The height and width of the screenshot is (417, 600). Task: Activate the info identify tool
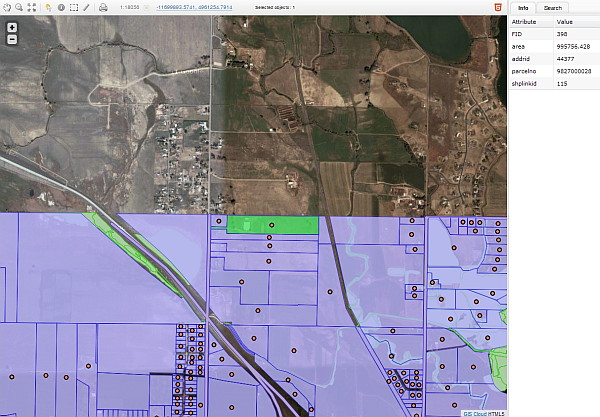(x=61, y=7)
